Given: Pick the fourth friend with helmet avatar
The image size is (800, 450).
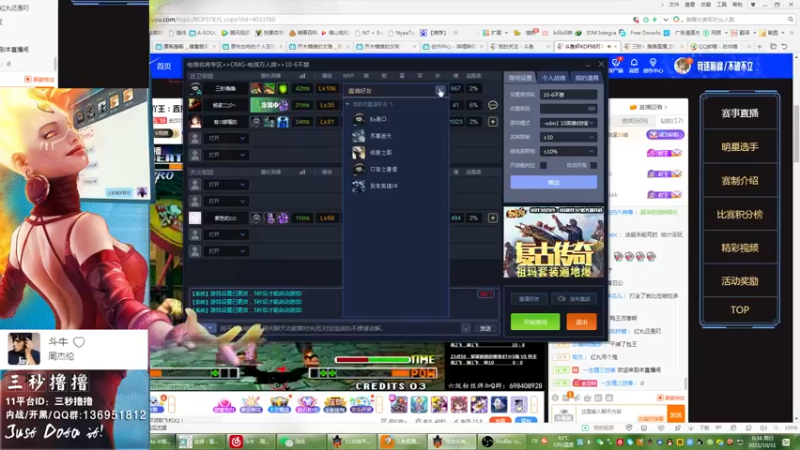Looking at the screenshot, I should 359,169.
